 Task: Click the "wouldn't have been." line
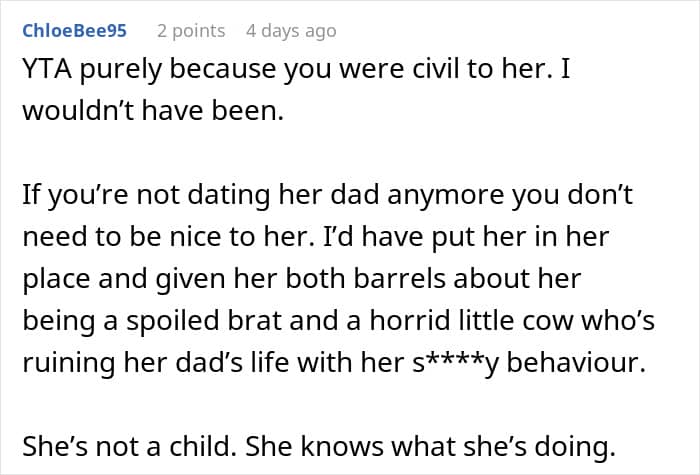pyautogui.click(x=153, y=111)
